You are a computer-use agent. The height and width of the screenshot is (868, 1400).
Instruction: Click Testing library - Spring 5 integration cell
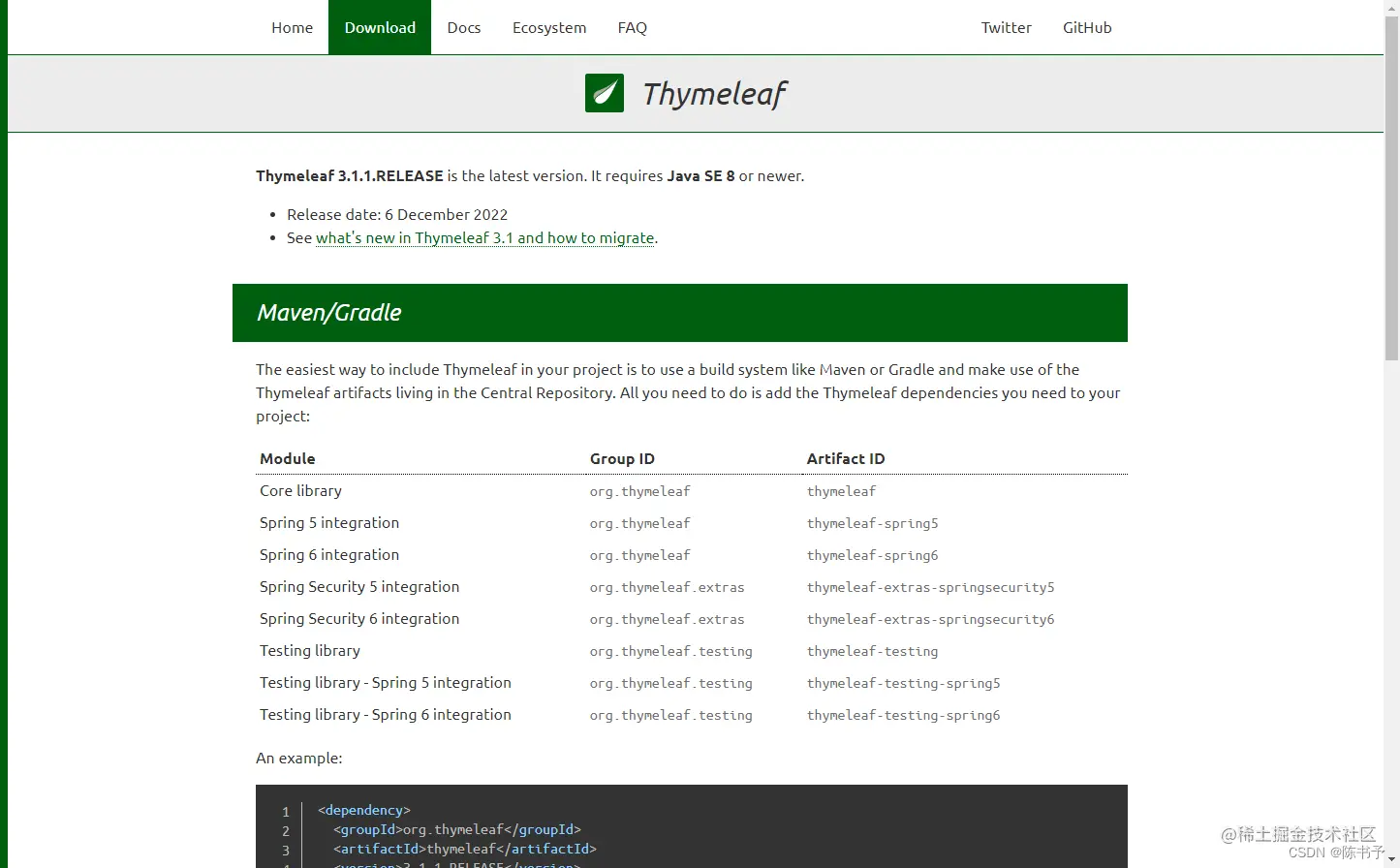click(386, 682)
